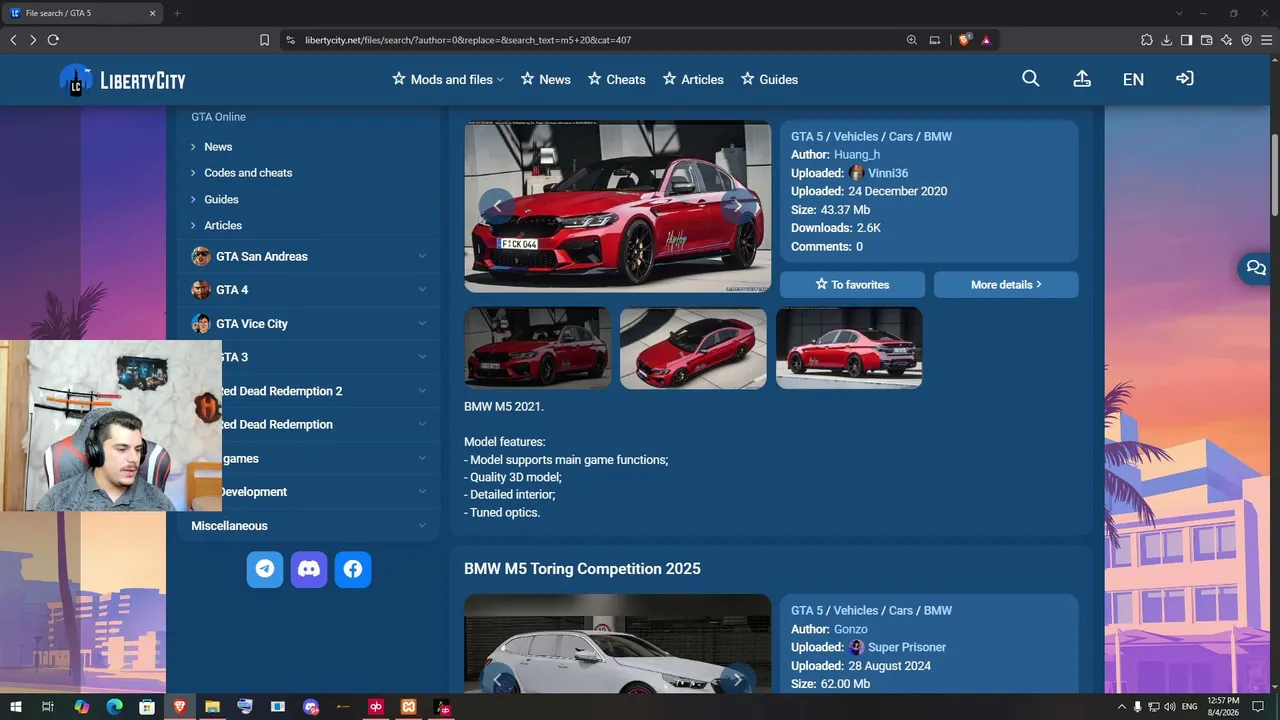Open the Leo AI sparkle icon
This screenshot has height=720, width=1280.
coord(1226,40)
